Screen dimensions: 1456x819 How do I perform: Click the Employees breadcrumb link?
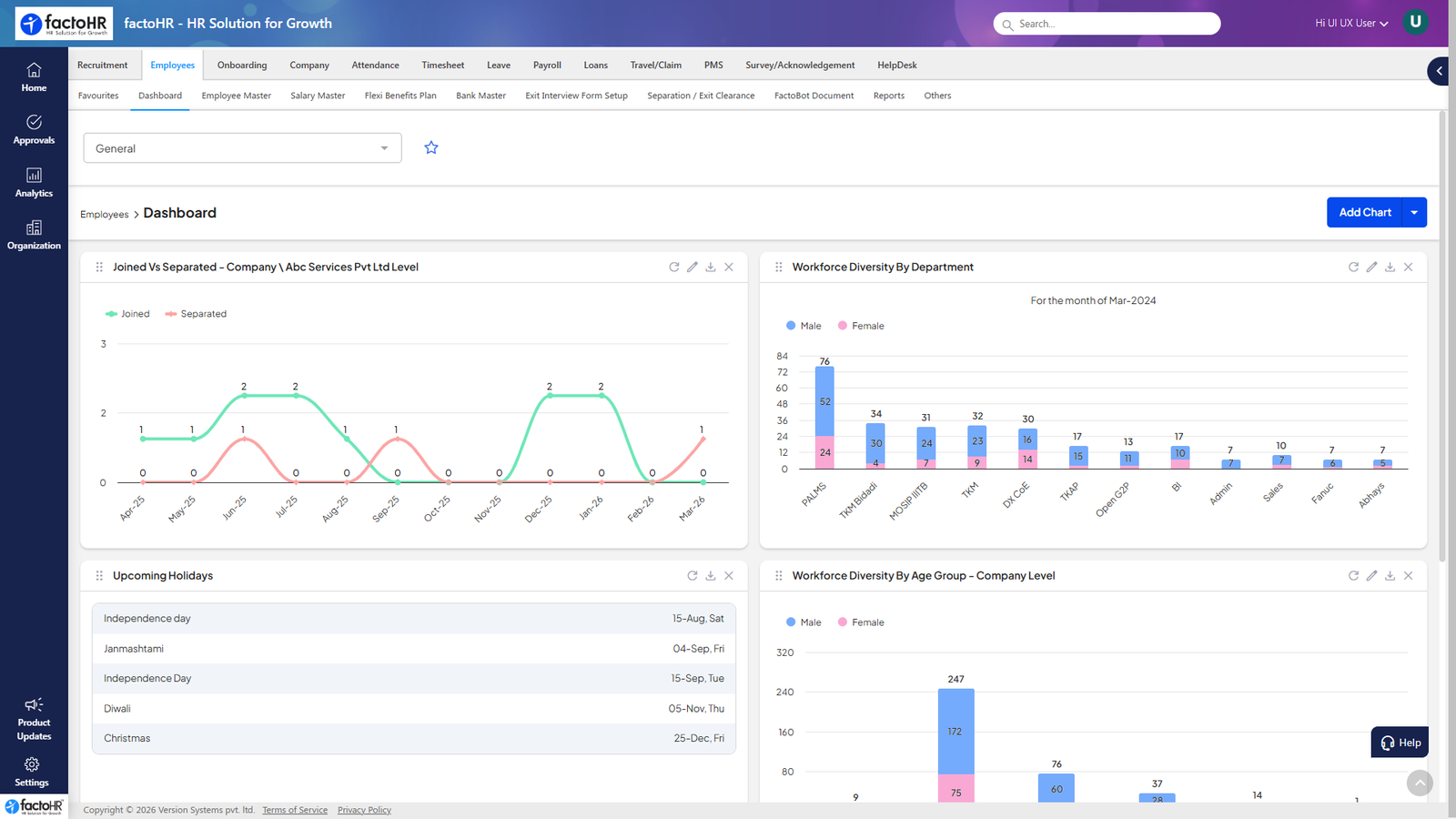105,215
